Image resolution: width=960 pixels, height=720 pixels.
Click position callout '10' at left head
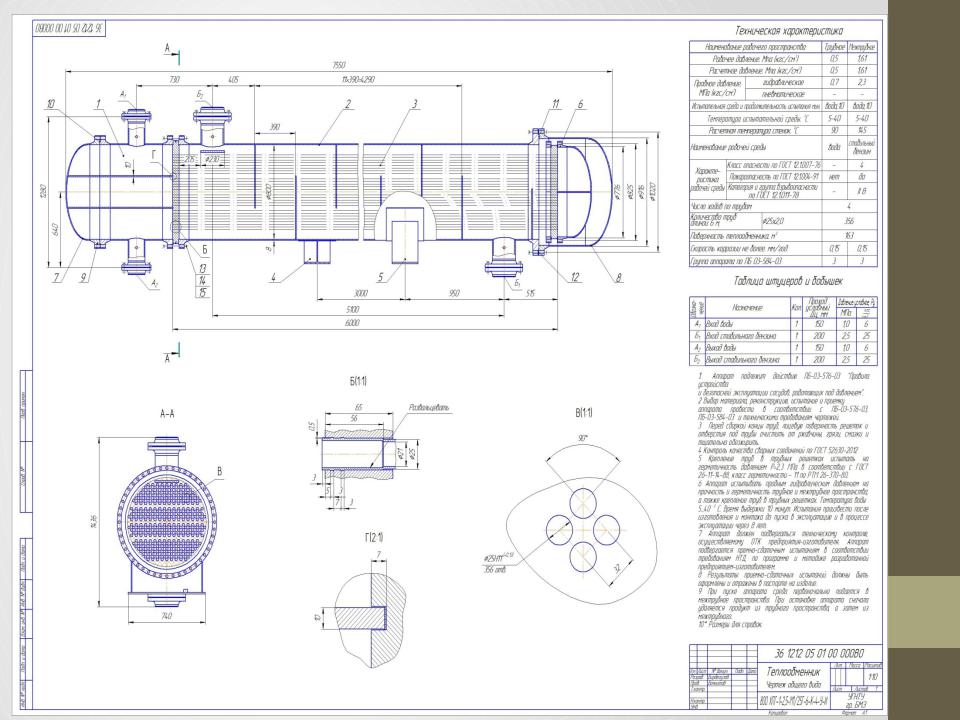point(50,104)
